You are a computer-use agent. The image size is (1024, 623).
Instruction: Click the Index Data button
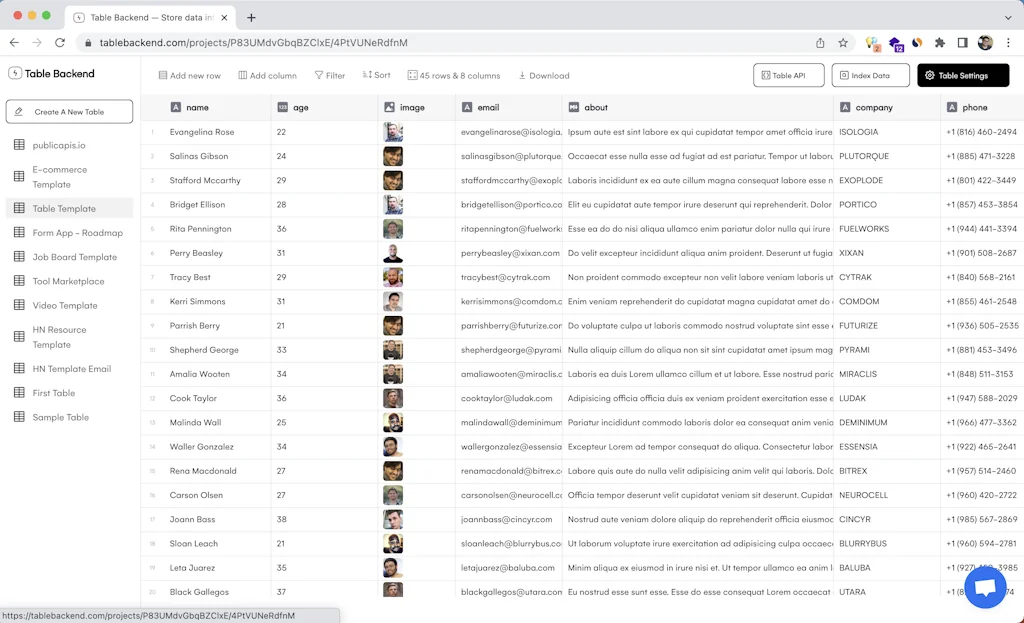coord(869,75)
